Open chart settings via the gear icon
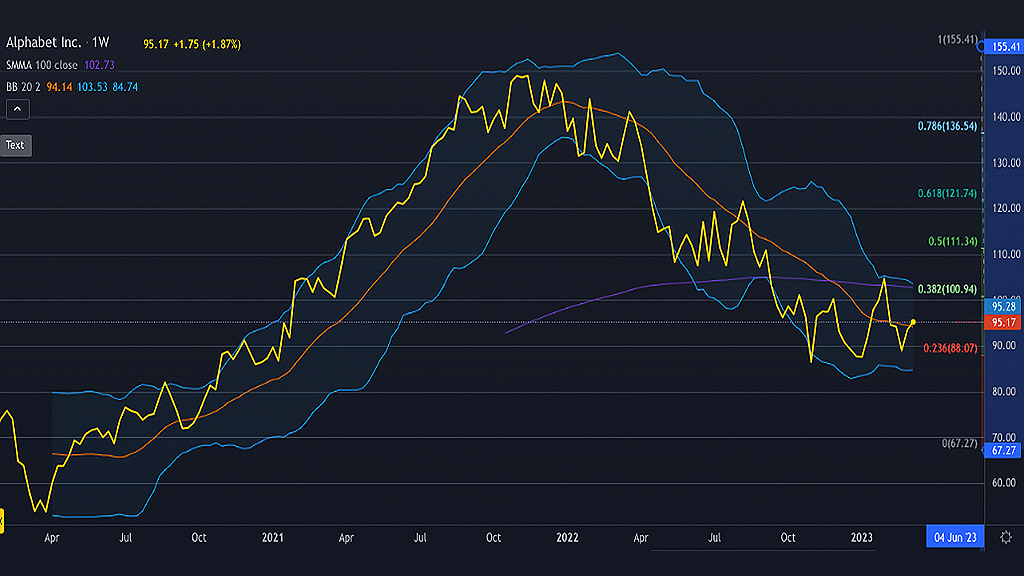 [x=1006, y=537]
